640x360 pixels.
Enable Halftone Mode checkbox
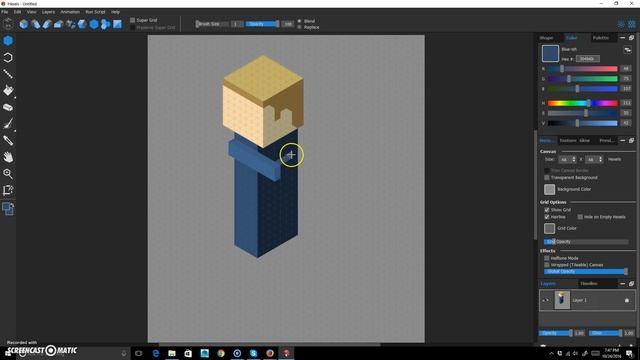click(x=547, y=258)
